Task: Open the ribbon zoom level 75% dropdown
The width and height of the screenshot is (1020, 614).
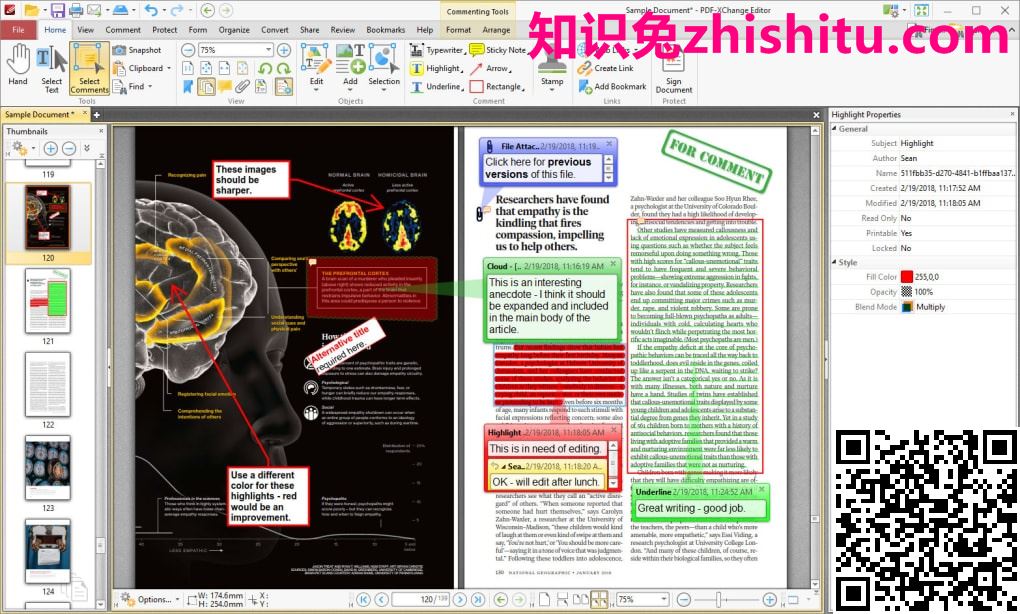Action: pos(268,50)
